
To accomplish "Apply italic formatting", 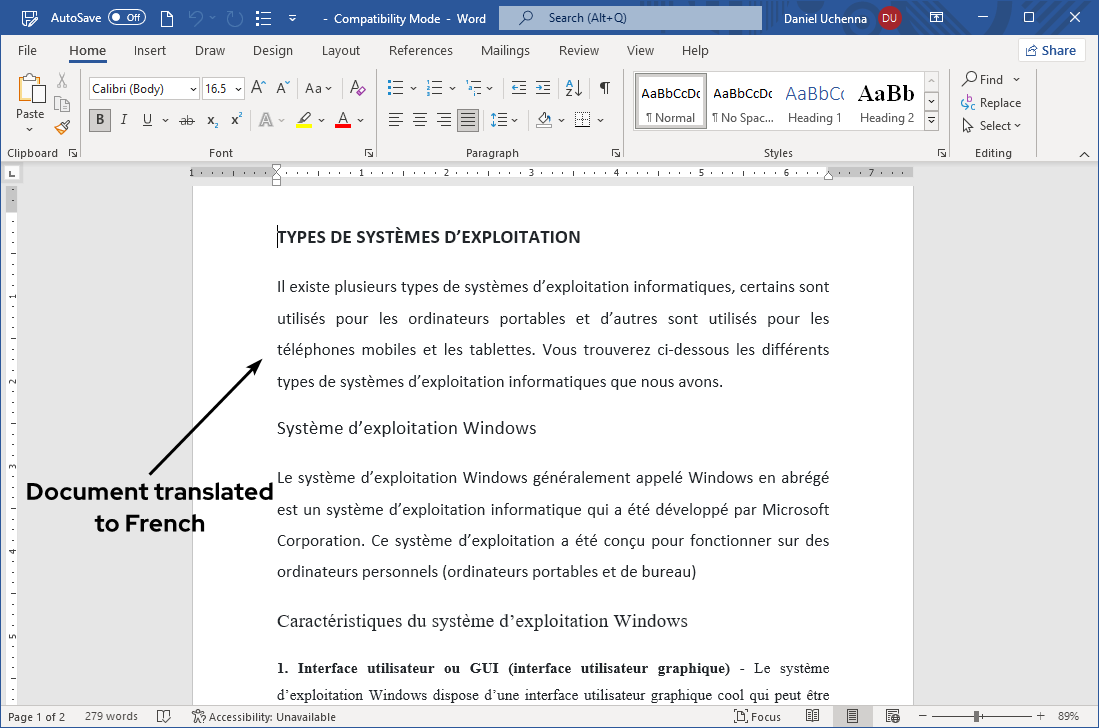I will (x=122, y=120).
